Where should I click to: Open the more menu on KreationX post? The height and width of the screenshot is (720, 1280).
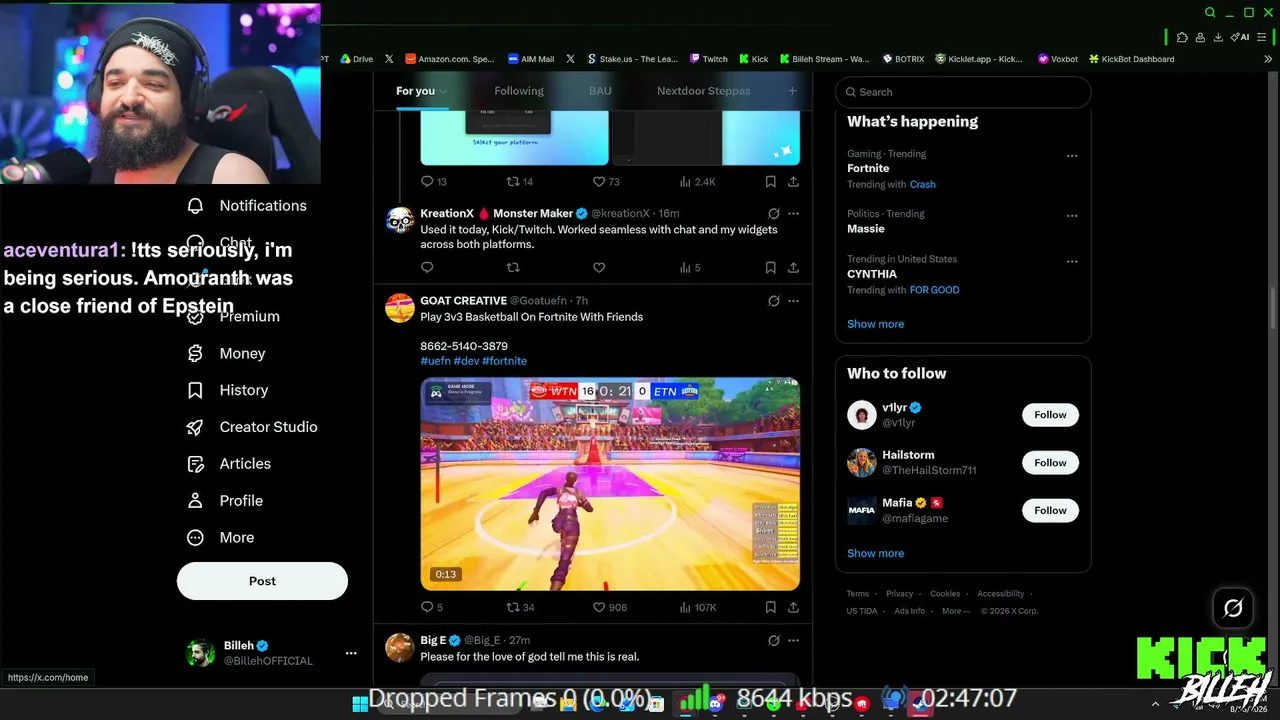793,214
